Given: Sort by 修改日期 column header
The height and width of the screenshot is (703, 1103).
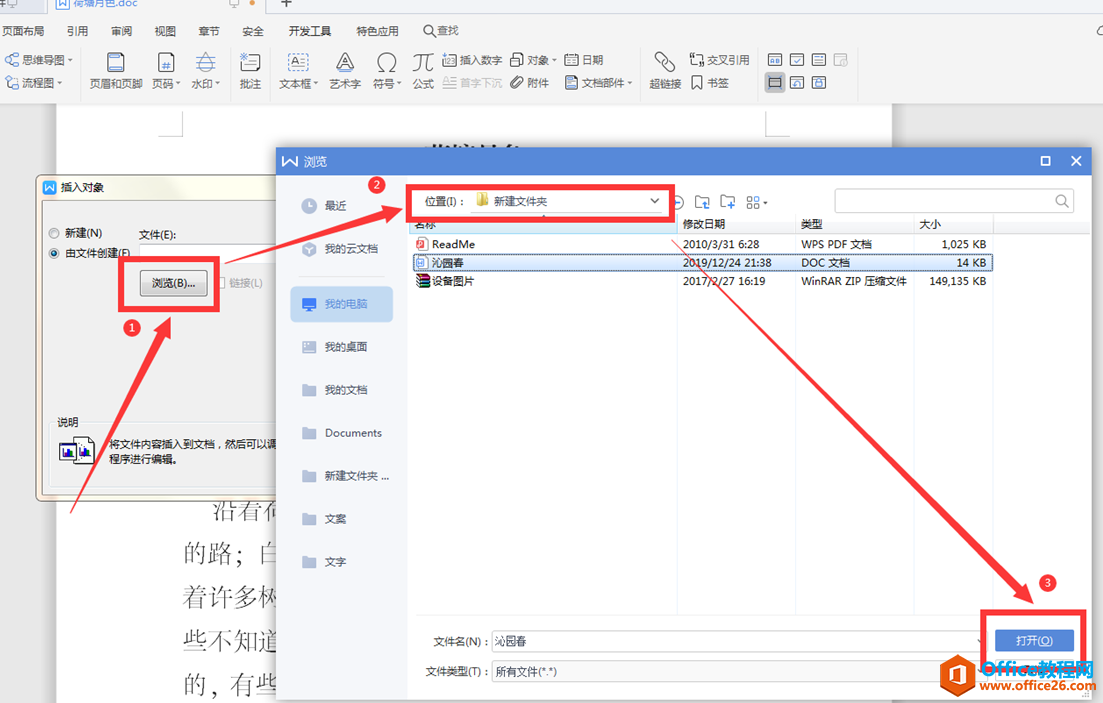Looking at the screenshot, I should tap(736, 224).
